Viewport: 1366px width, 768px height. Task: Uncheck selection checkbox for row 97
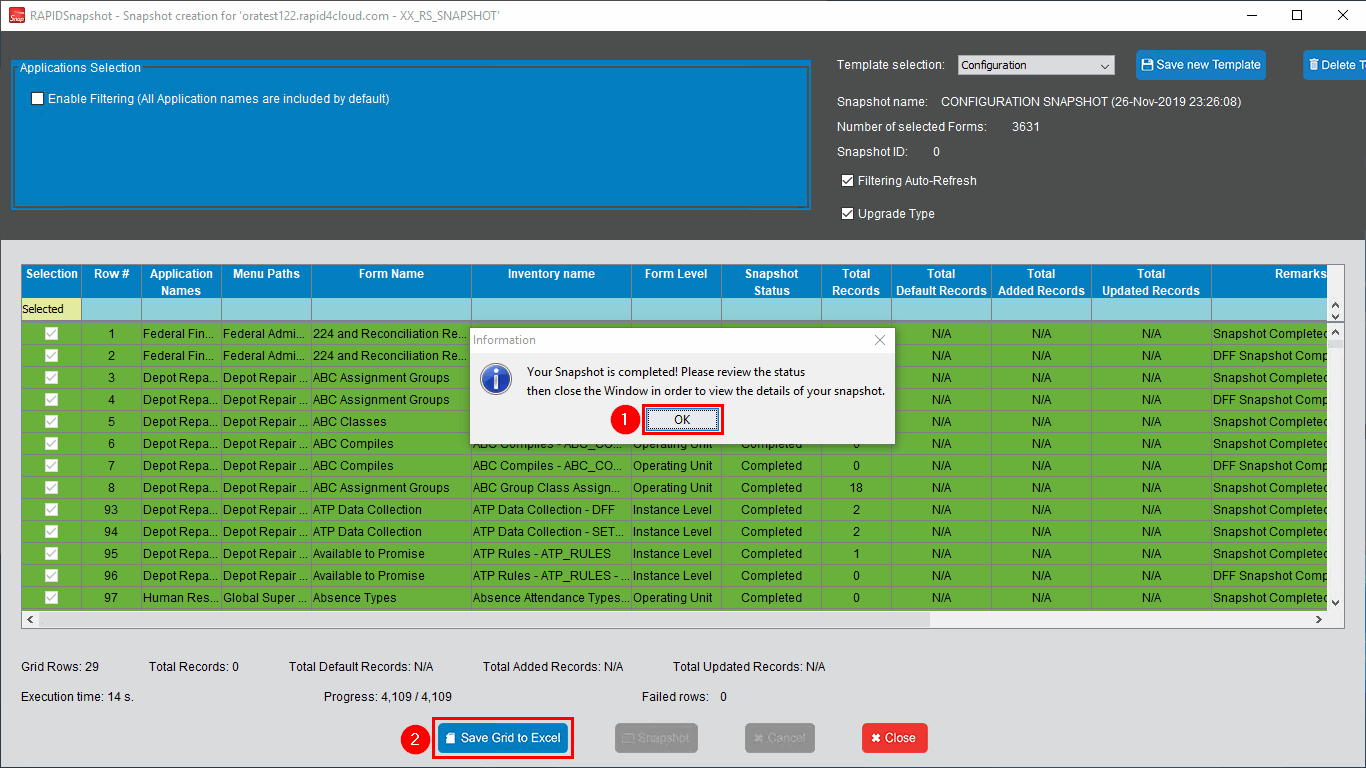[51, 598]
